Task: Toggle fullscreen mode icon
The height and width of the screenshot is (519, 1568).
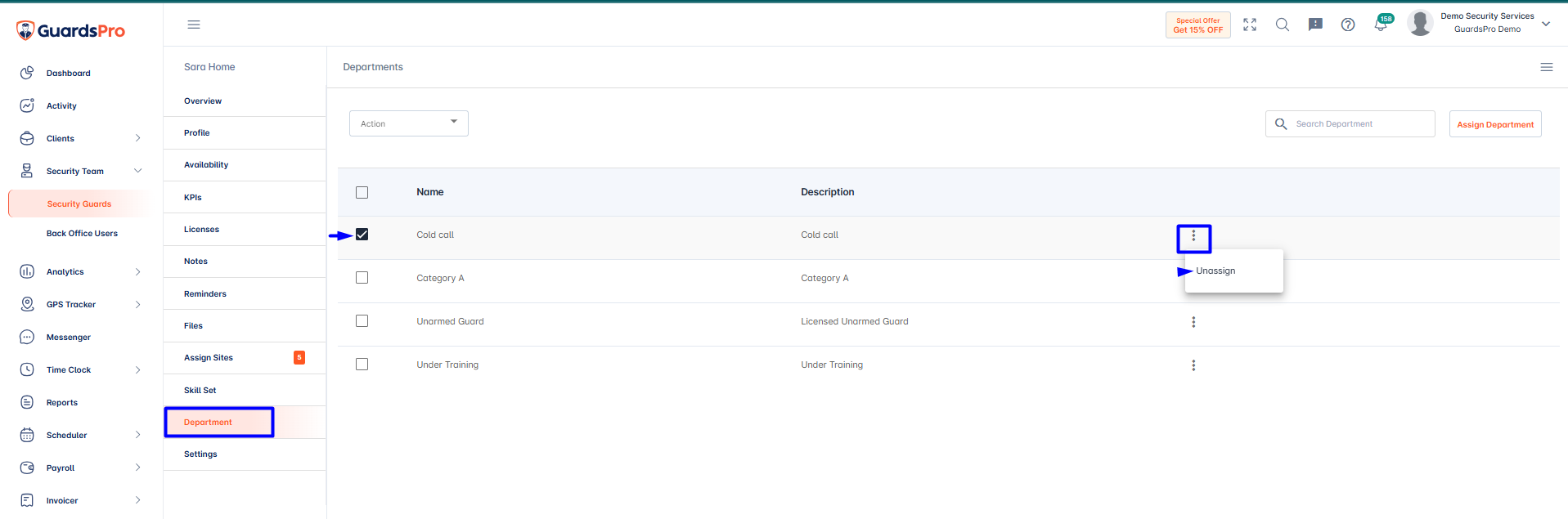Action: (1250, 25)
